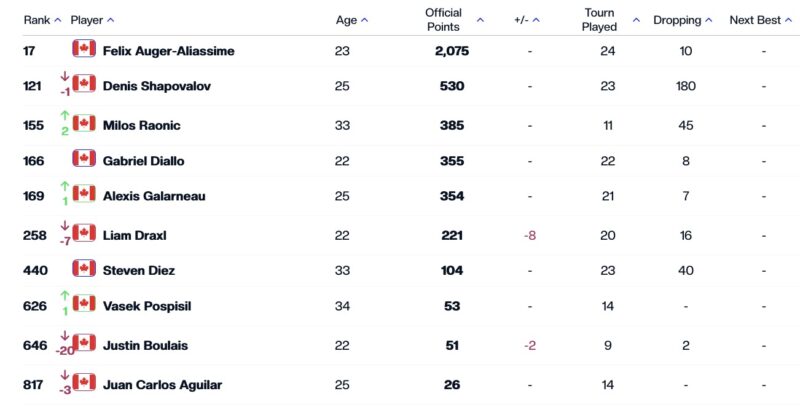Viewport: 800px width, 407px height.
Task: Open Alexis Galarneau's player profile link
Action: coord(154,196)
